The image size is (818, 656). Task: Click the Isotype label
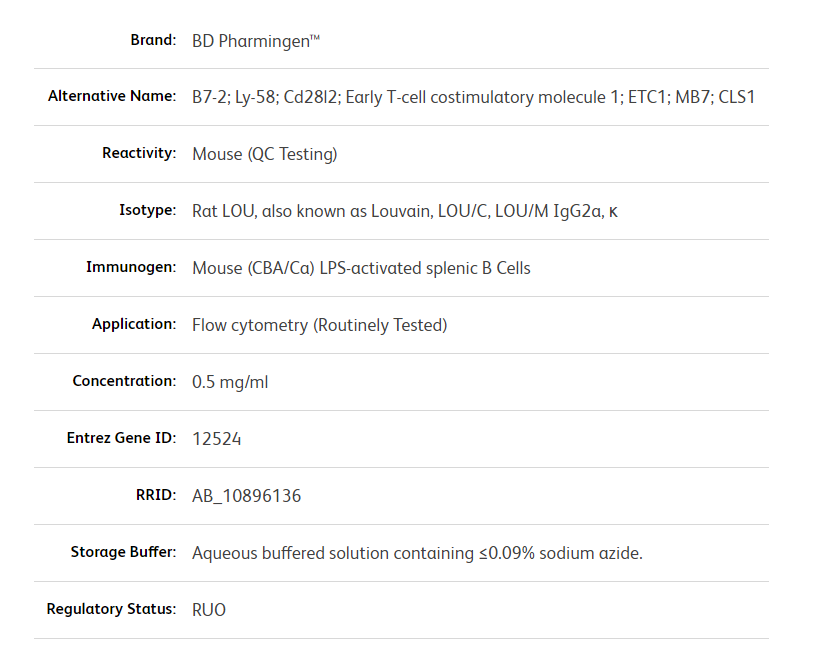point(147,211)
